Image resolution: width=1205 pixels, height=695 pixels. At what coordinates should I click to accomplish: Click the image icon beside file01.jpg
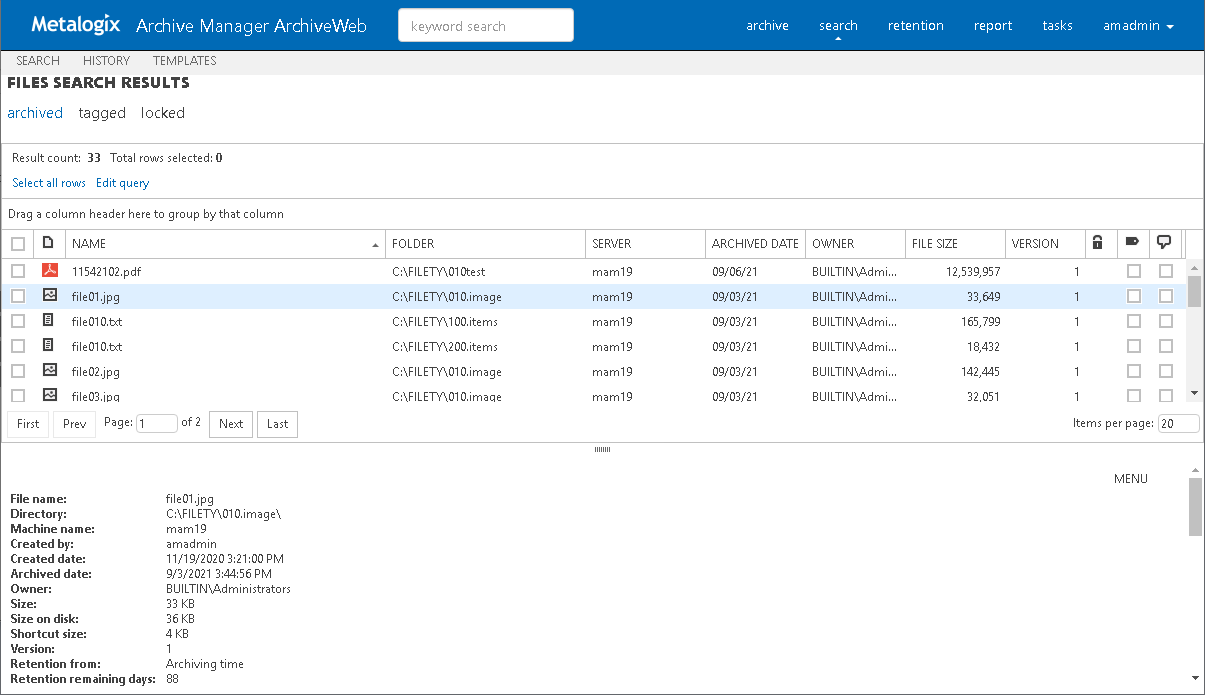click(x=50, y=296)
